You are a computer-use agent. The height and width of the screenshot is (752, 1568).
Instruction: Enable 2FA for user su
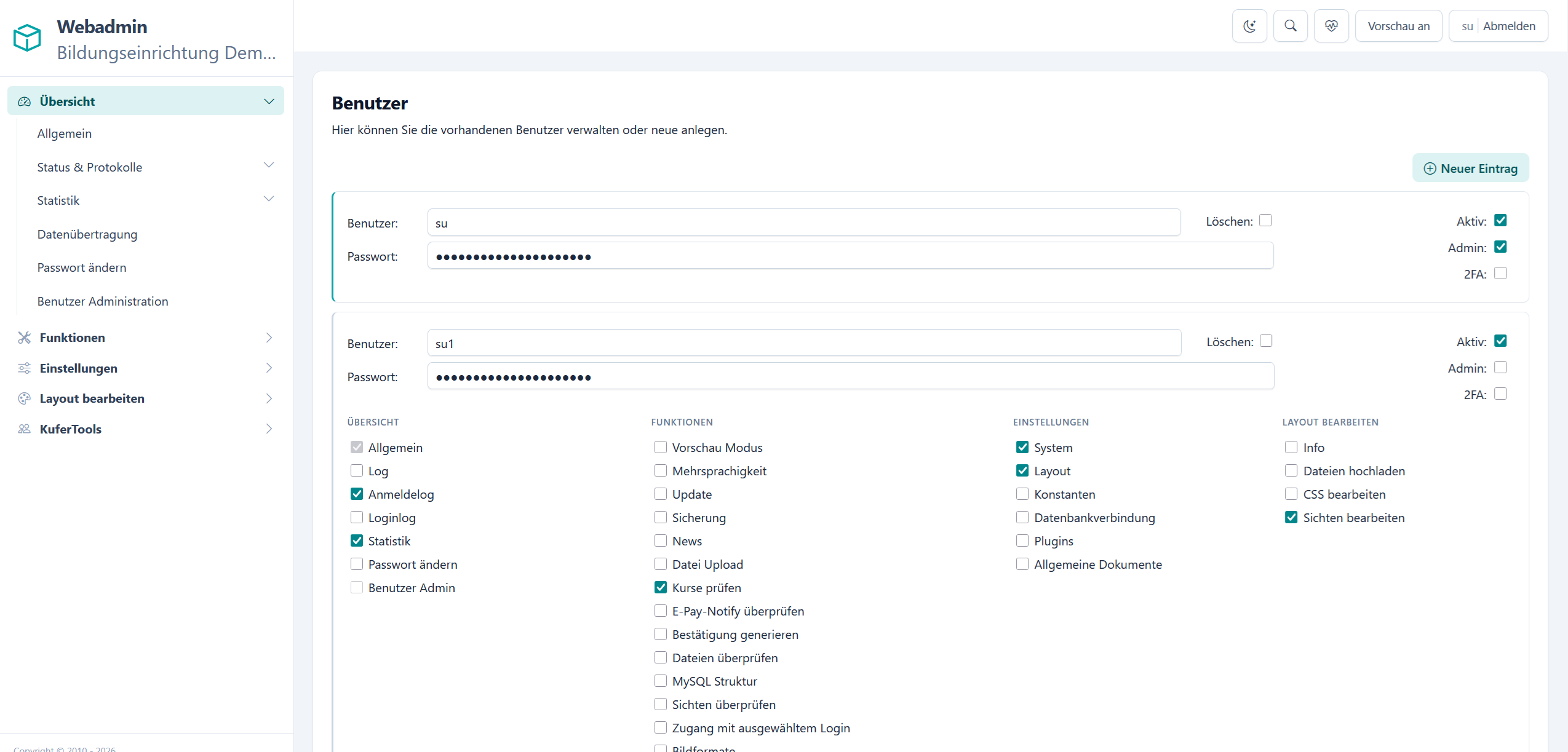point(1500,274)
